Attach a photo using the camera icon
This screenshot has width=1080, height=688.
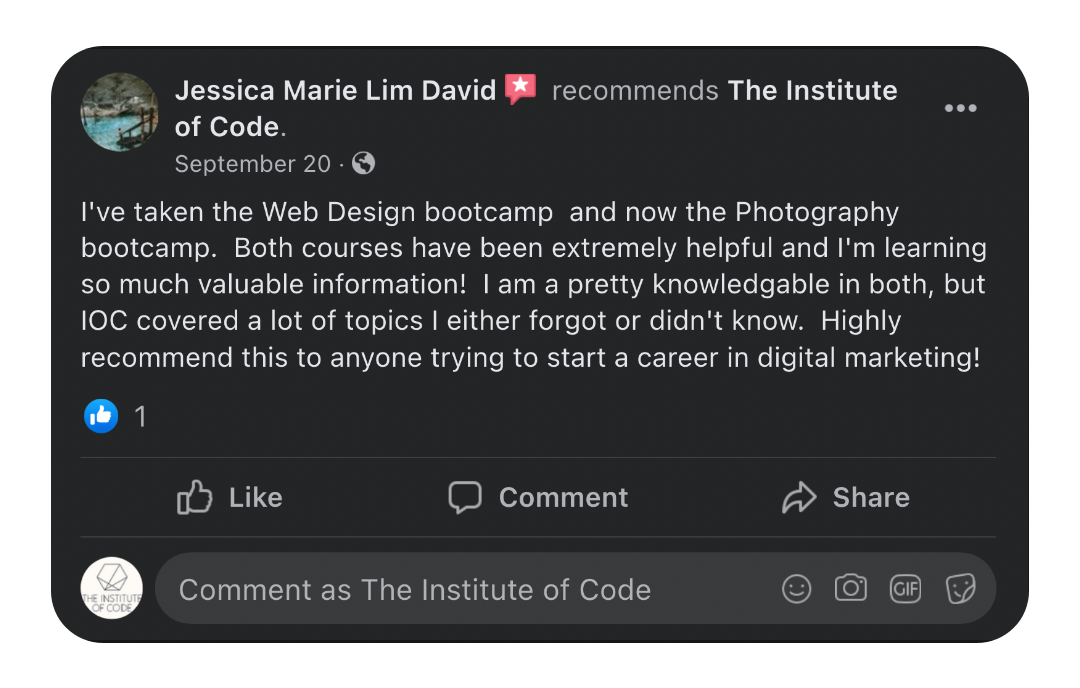[x=851, y=588]
